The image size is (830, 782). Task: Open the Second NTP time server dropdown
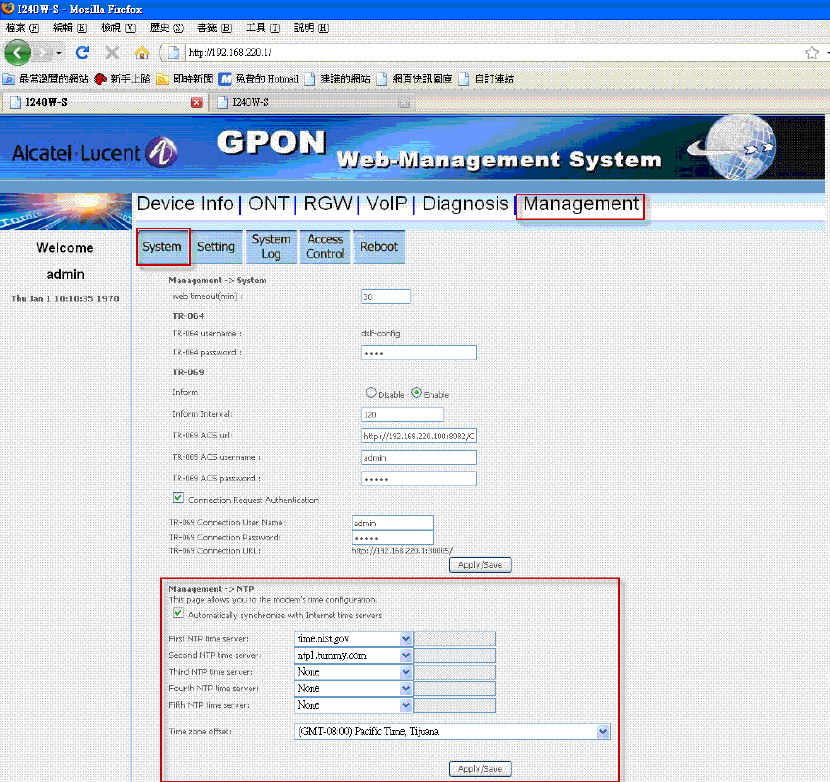click(x=353, y=656)
